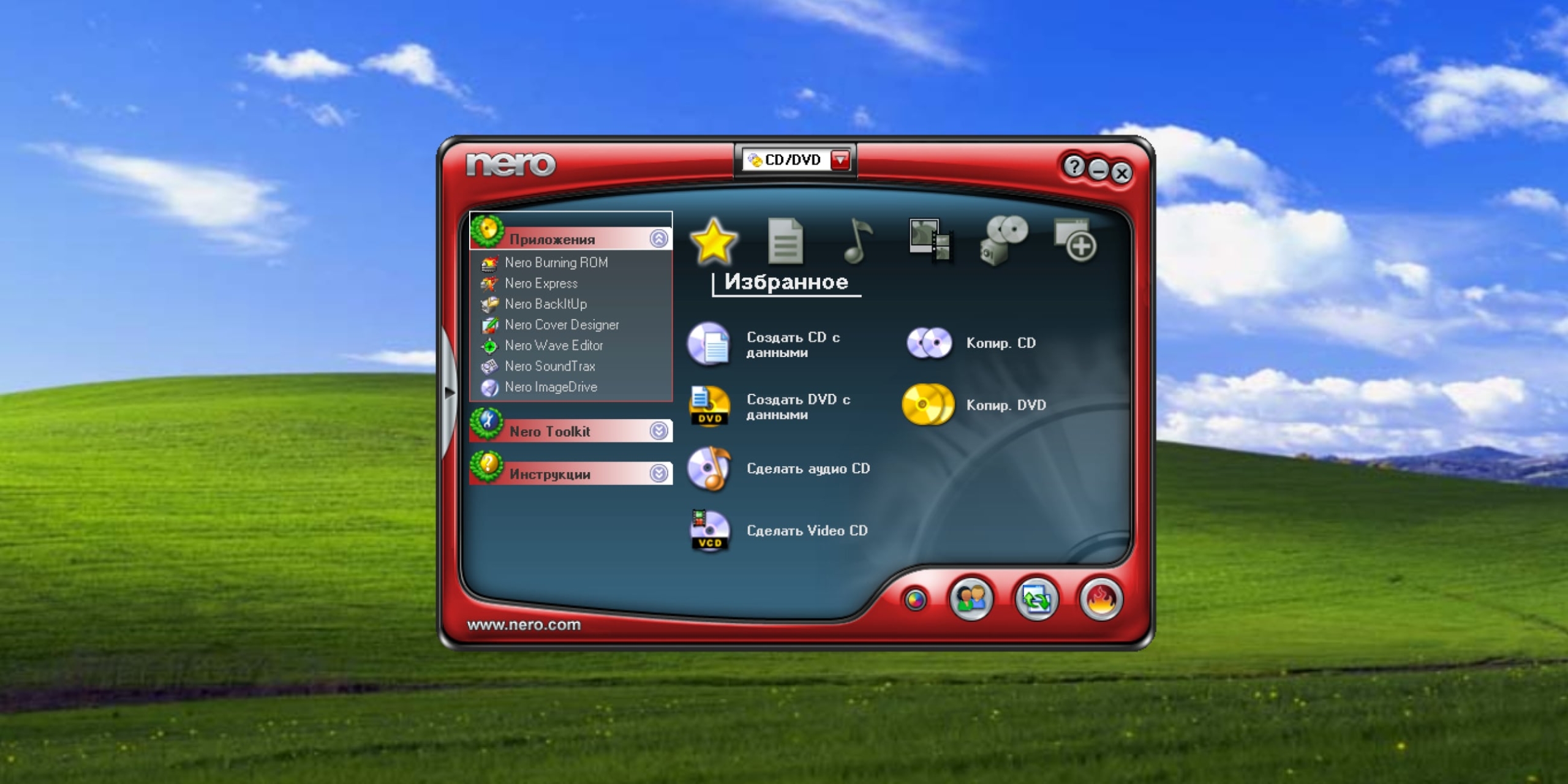
Task: Click the flame Nero burn icon
Action: click(x=1101, y=598)
